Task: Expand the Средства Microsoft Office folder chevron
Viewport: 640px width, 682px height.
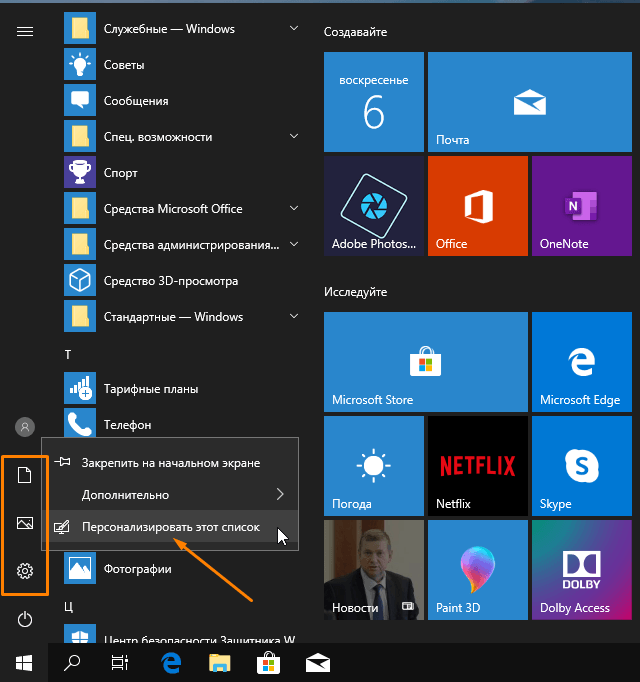Action: (x=294, y=208)
